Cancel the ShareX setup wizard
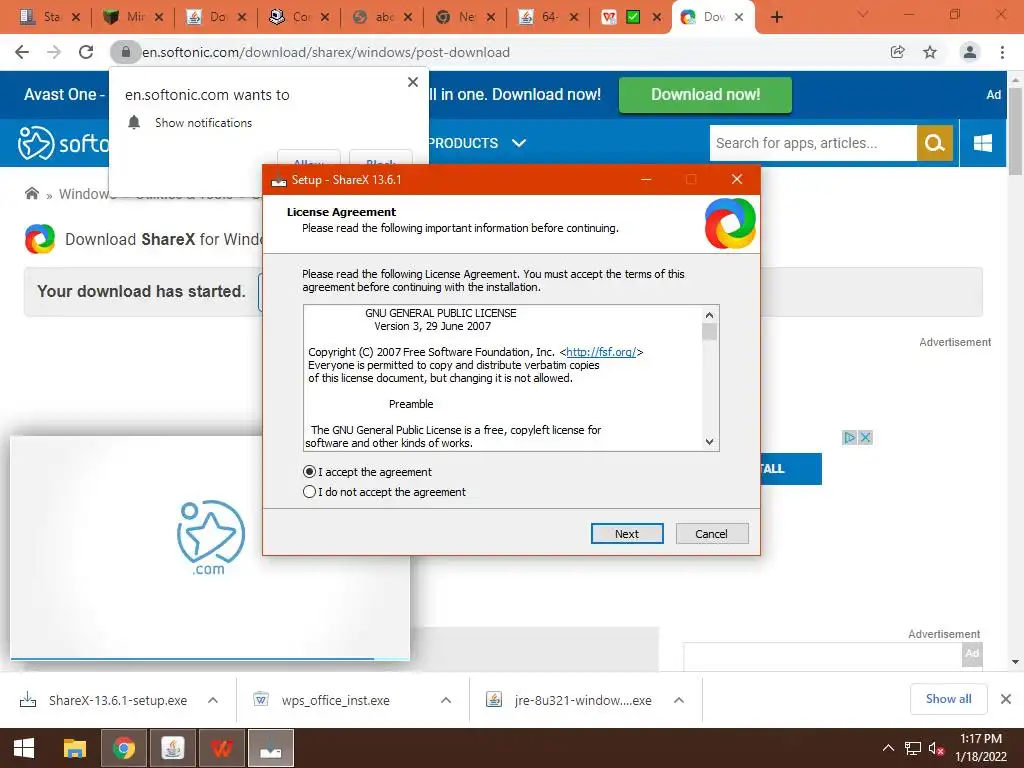 (x=711, y=534)
